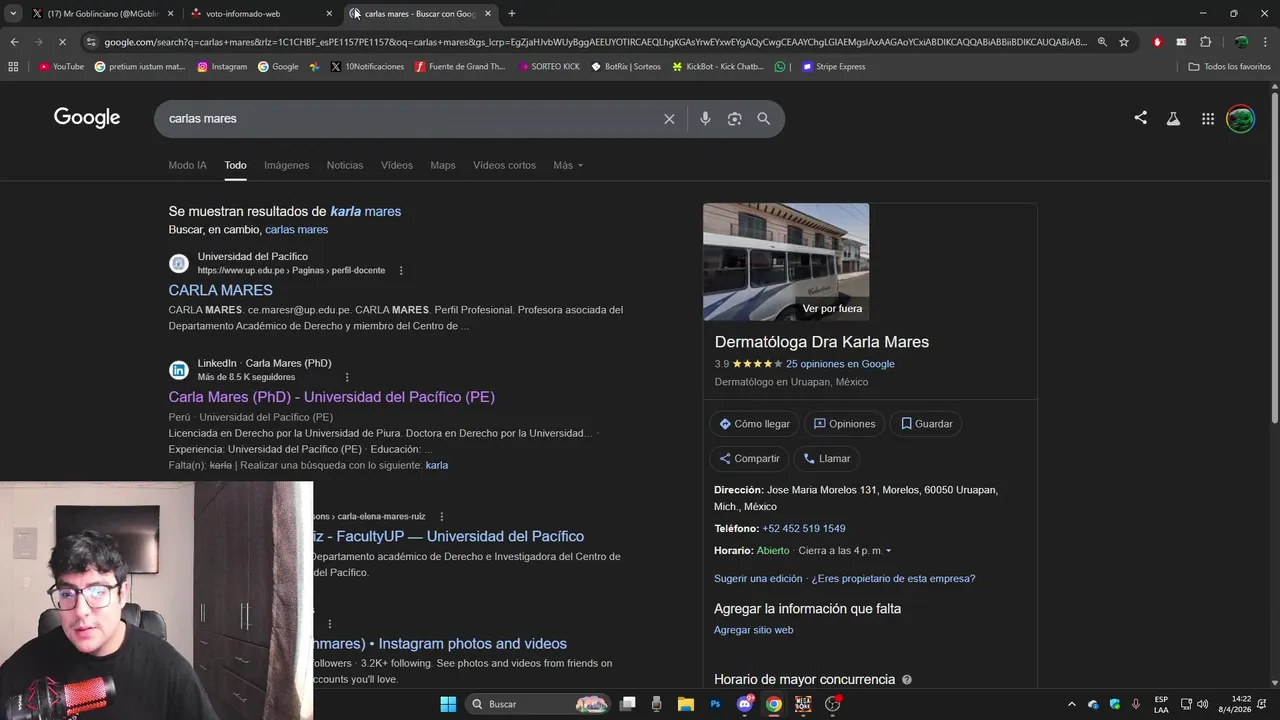Submit the search with the magnifier icon

(764, 119)
